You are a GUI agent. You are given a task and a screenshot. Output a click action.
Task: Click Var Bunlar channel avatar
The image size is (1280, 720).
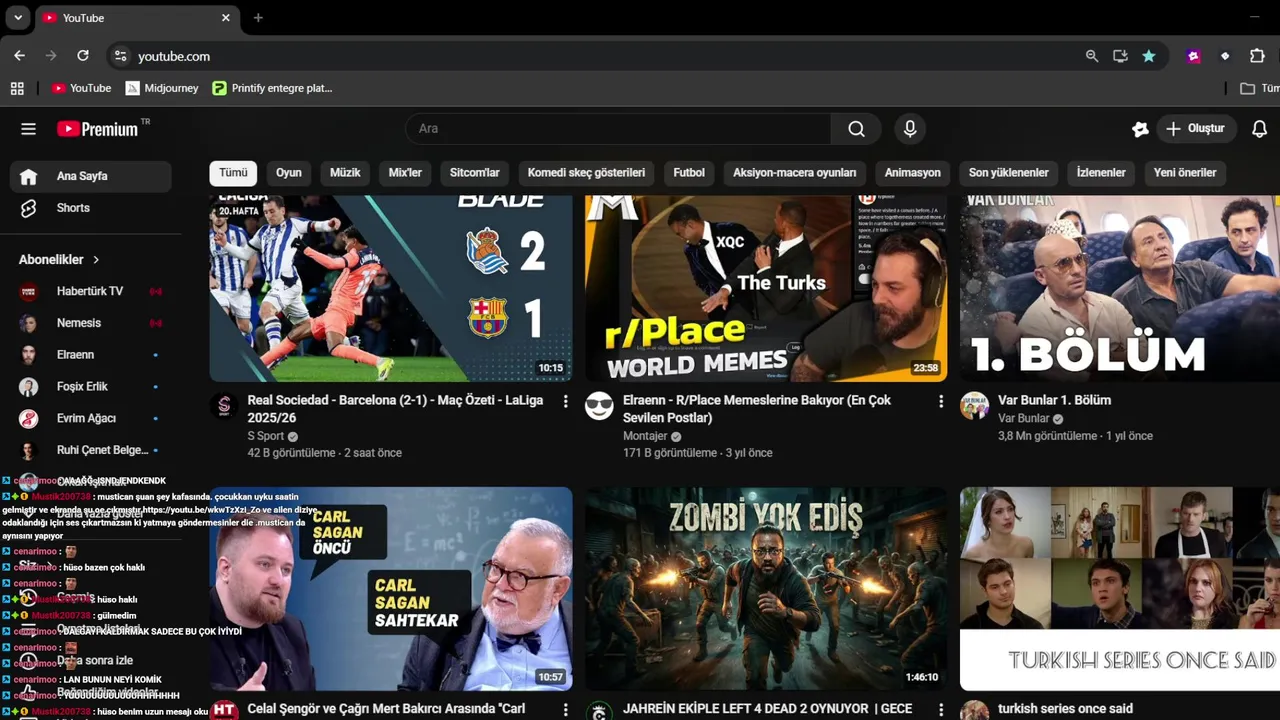[974, 406]
